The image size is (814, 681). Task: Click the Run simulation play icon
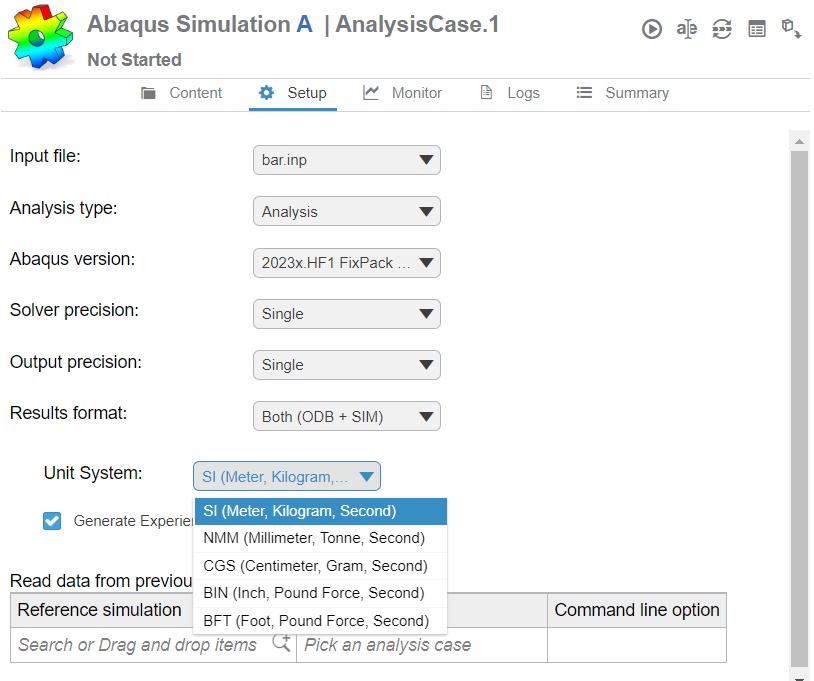652,29
